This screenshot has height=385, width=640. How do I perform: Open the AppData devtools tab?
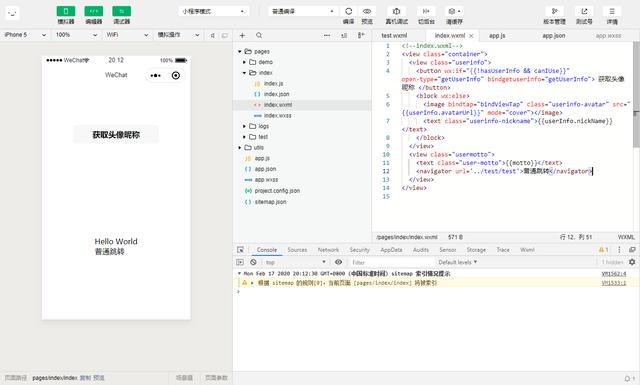click(x=391, y=250)
